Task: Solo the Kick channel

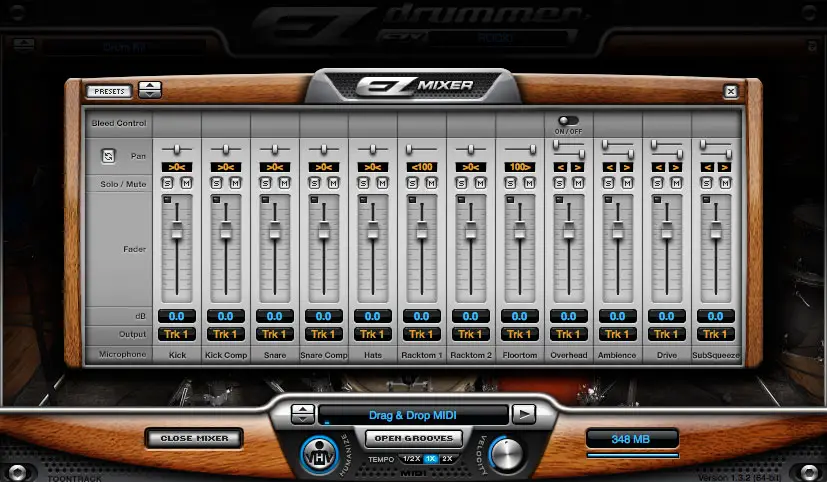Action: point(168,183)
